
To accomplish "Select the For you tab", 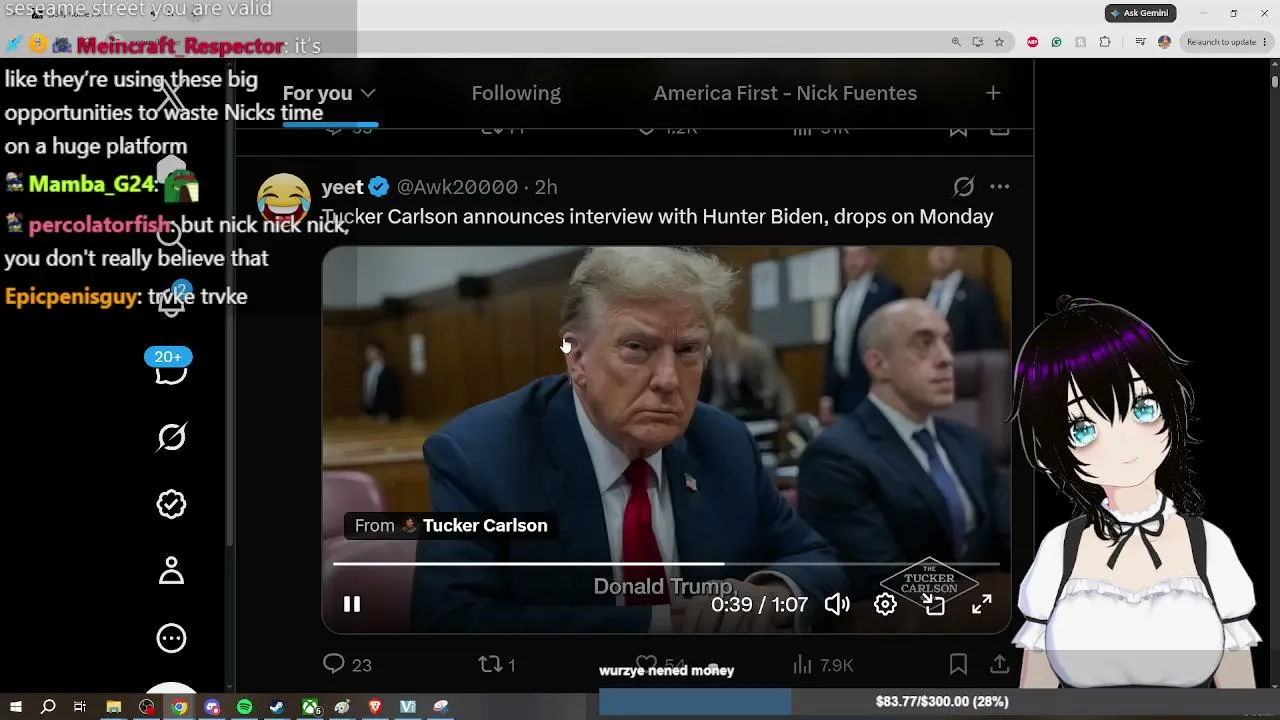I will 317,93.
